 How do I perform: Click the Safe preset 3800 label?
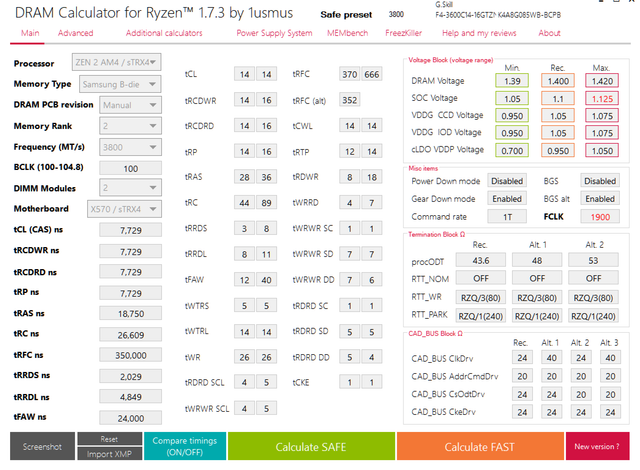click(396, 14)
